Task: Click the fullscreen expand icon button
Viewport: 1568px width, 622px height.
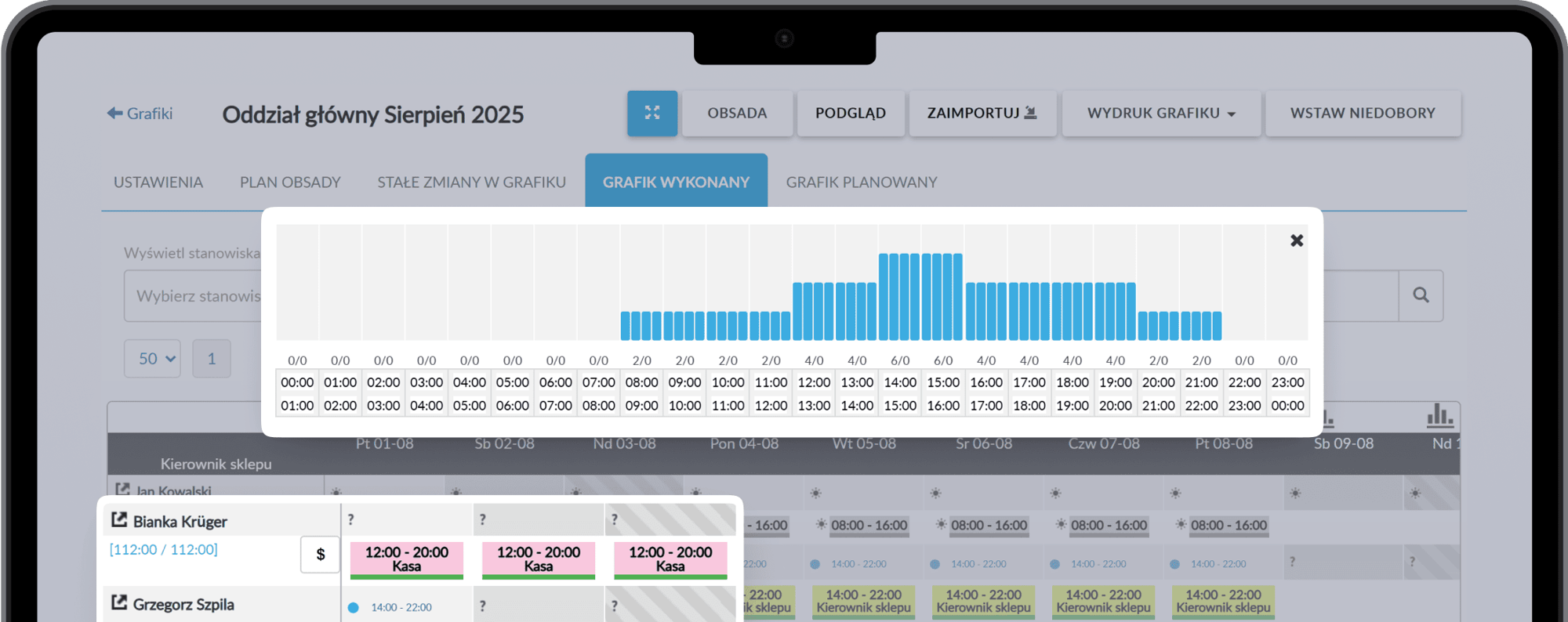Action: 652,113
